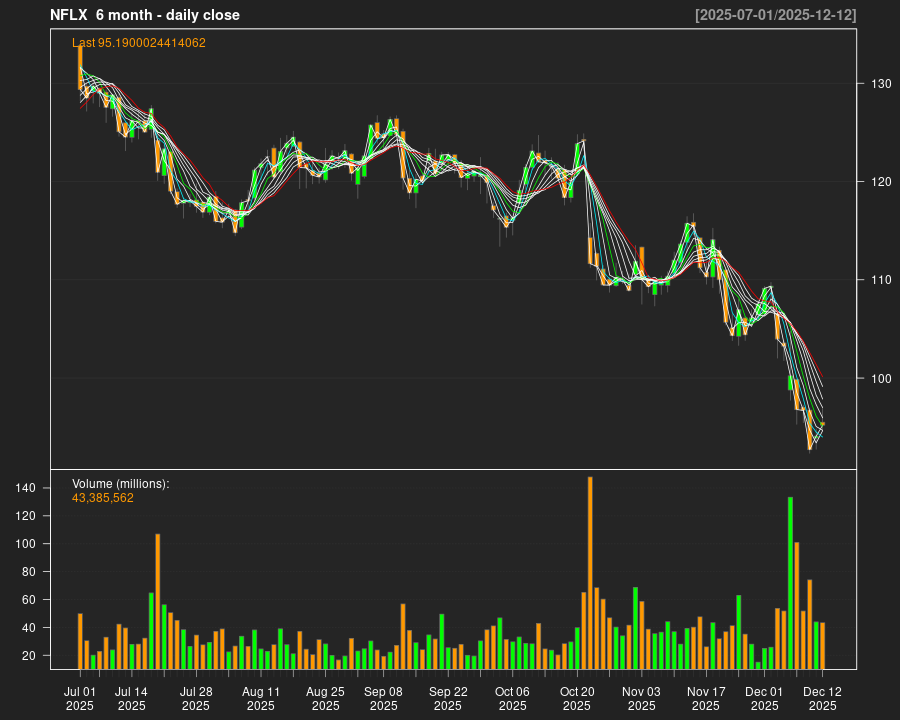900x720 pixels.
Task: Click the Jul 01 2025 date label
Action: click(80, 698)
